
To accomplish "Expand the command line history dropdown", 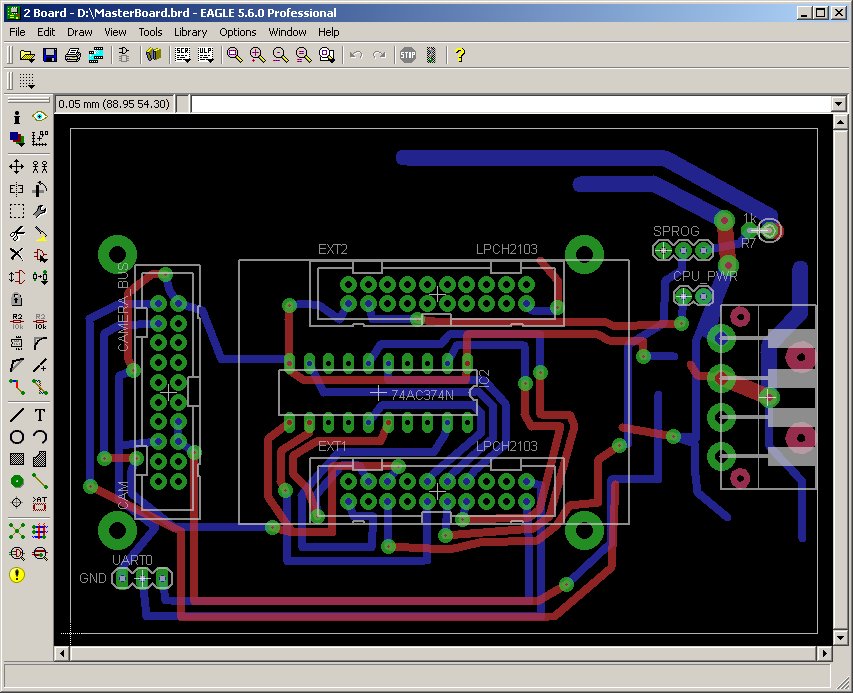I will pos(838,104).
